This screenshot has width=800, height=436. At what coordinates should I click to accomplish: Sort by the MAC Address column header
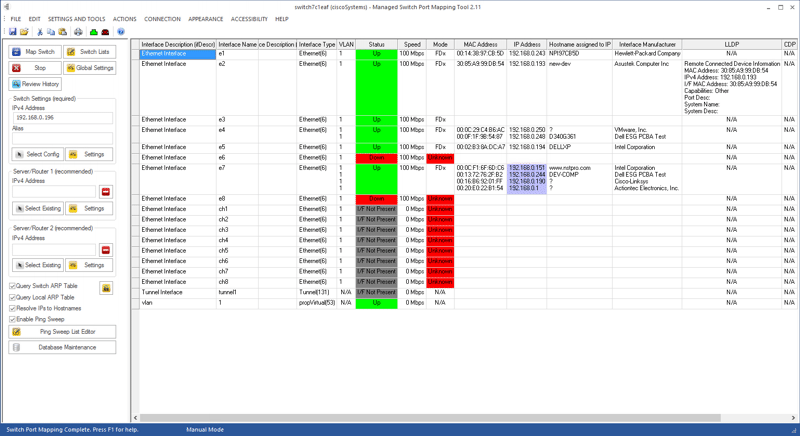[481, 44]
